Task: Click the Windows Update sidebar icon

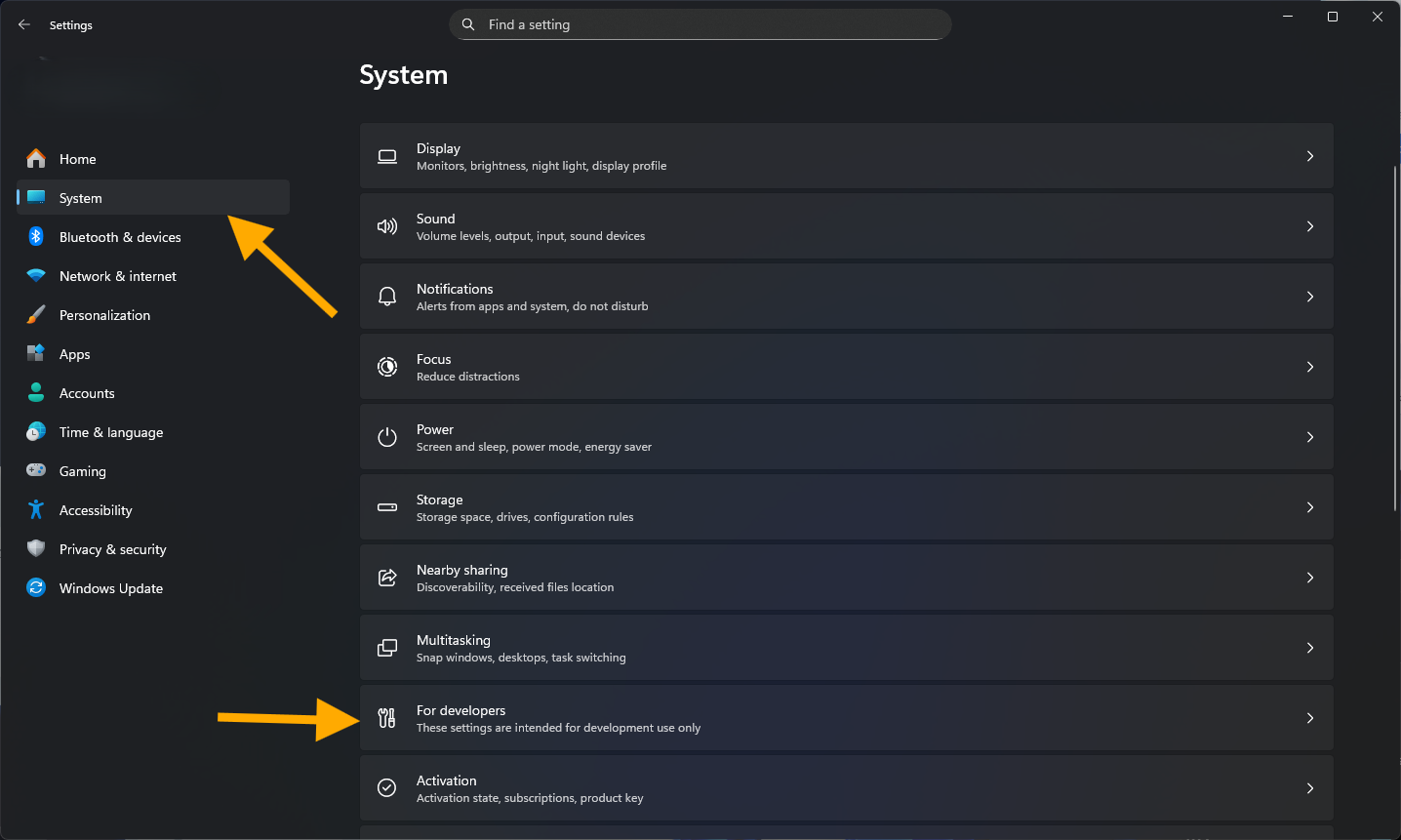Action: click(36, 587)
